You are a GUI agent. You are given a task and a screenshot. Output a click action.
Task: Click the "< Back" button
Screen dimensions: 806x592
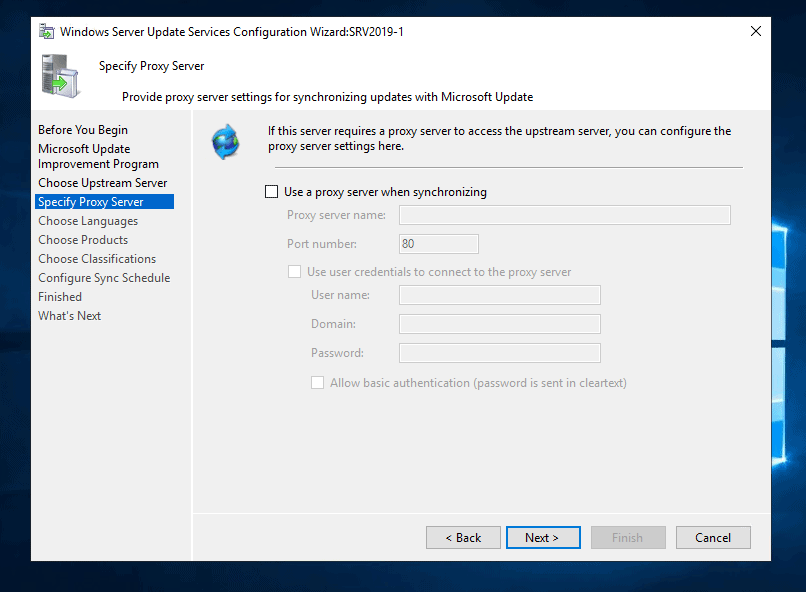[x=463, y=537]
